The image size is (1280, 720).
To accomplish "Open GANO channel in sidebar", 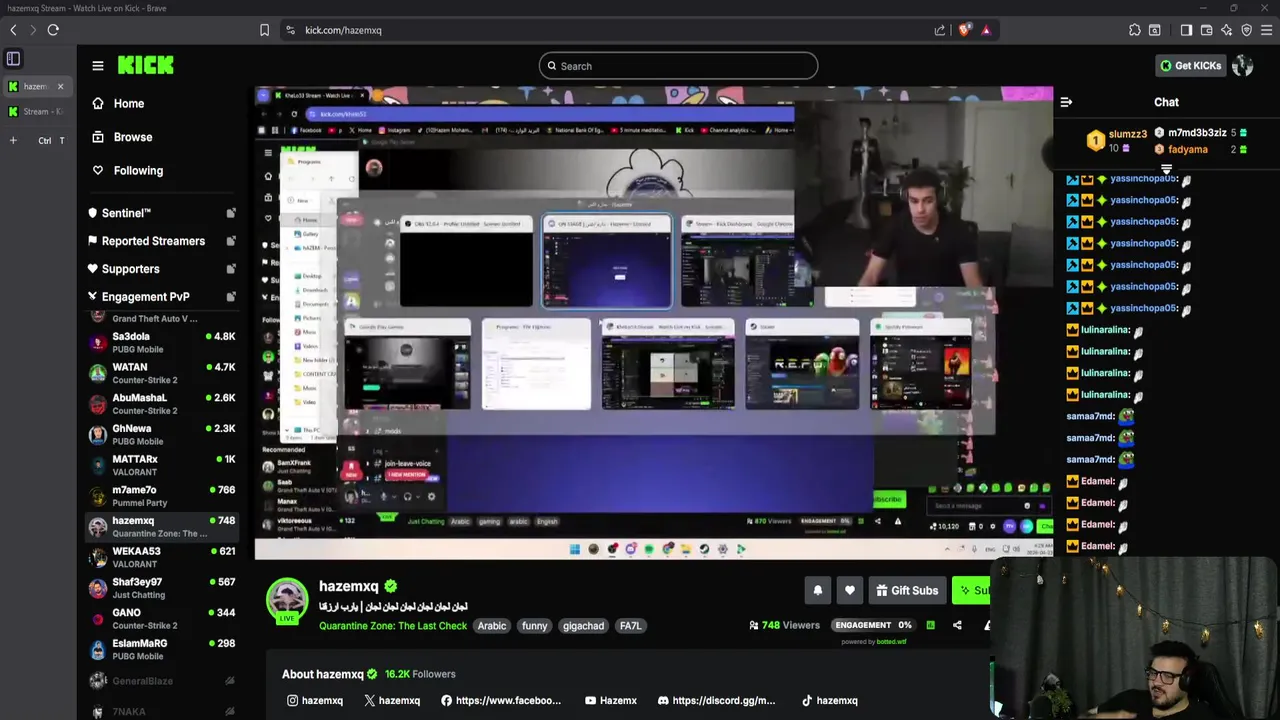I will [162, 619].
